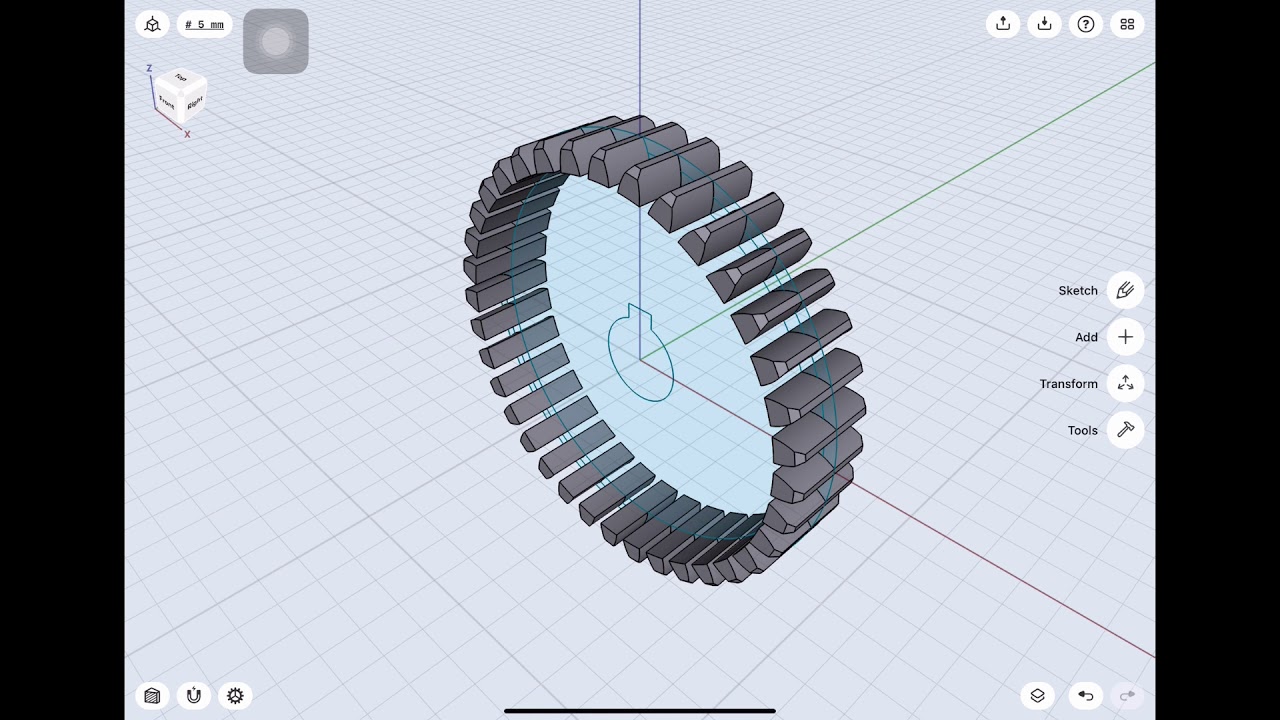Toggle magnet snapping
The height and width of the screenshot is (720, 1280).
click(194, 696)
